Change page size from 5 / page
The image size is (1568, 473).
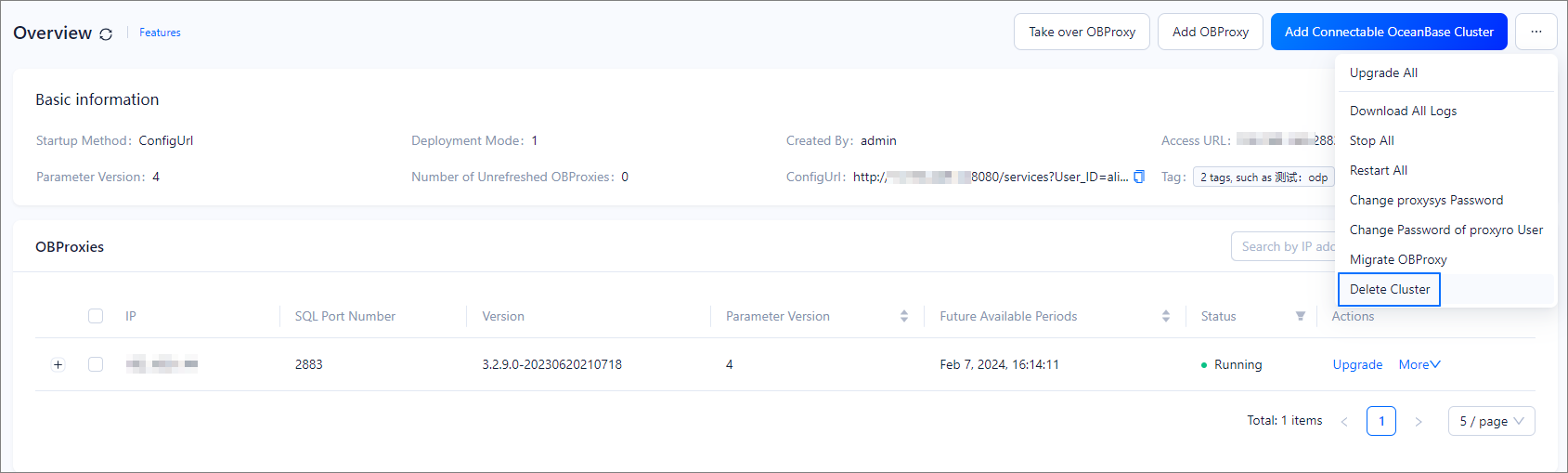[1491, 421]
